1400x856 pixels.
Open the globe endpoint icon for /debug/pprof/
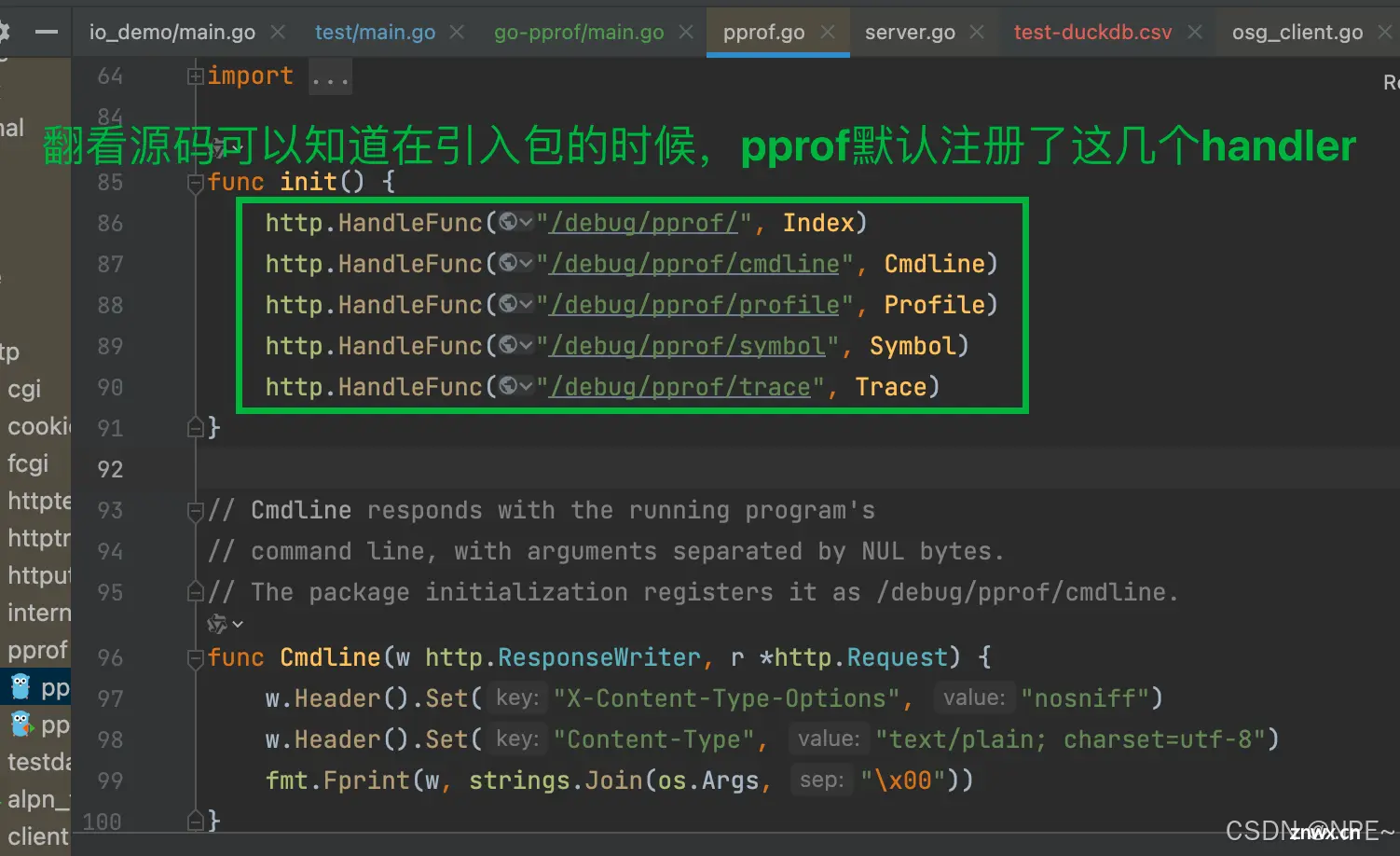508,222
